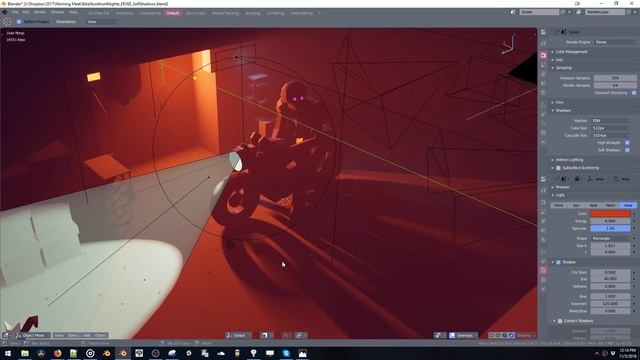Open the Render menu
The height and width of the screenshot is (360, 640).
click(40, 13)
